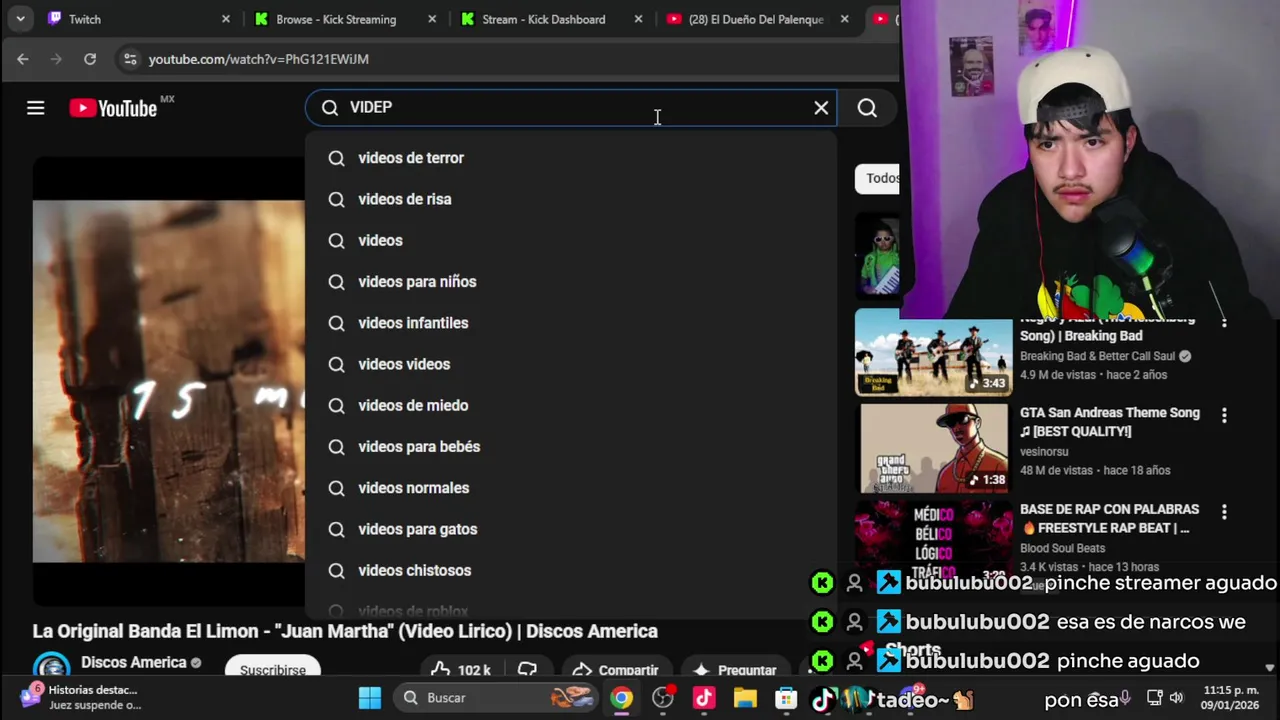Click into the YouTube search field
This screenshot has height=720, width=1280.
570,107
